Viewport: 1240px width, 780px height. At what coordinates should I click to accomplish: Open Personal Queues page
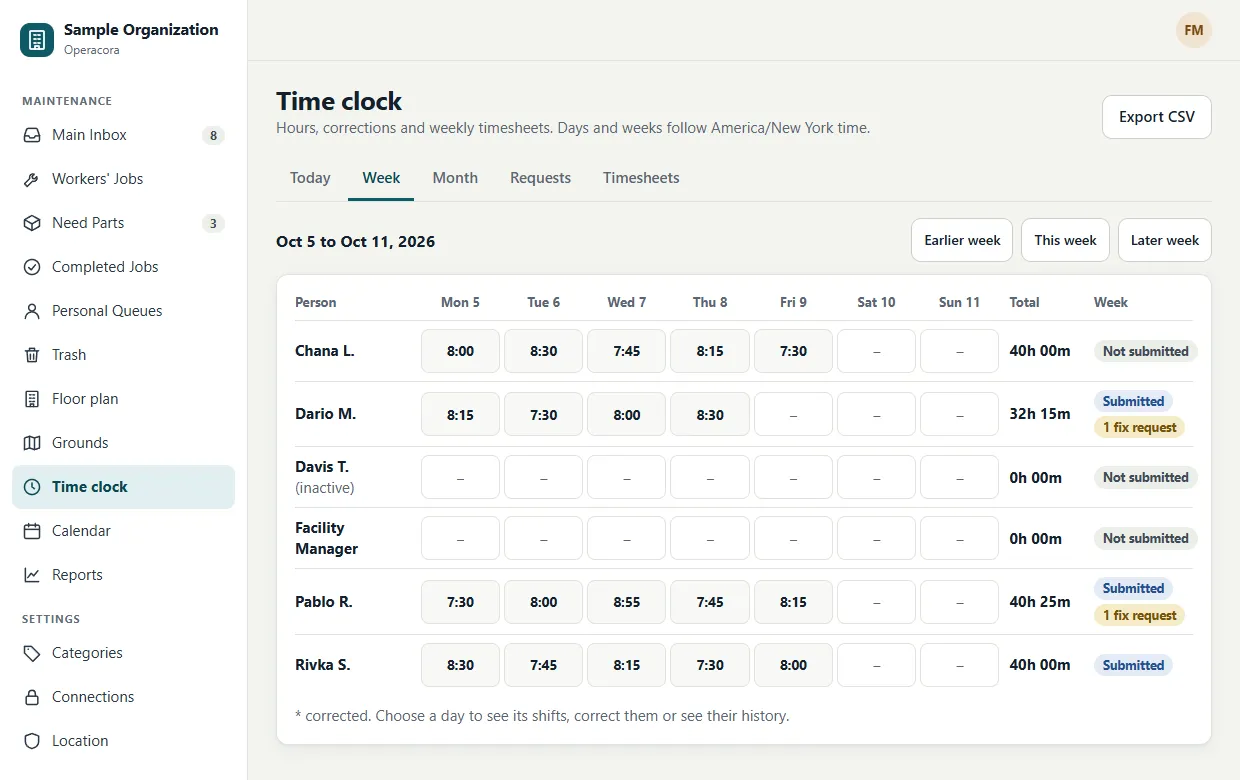[124, 311]
